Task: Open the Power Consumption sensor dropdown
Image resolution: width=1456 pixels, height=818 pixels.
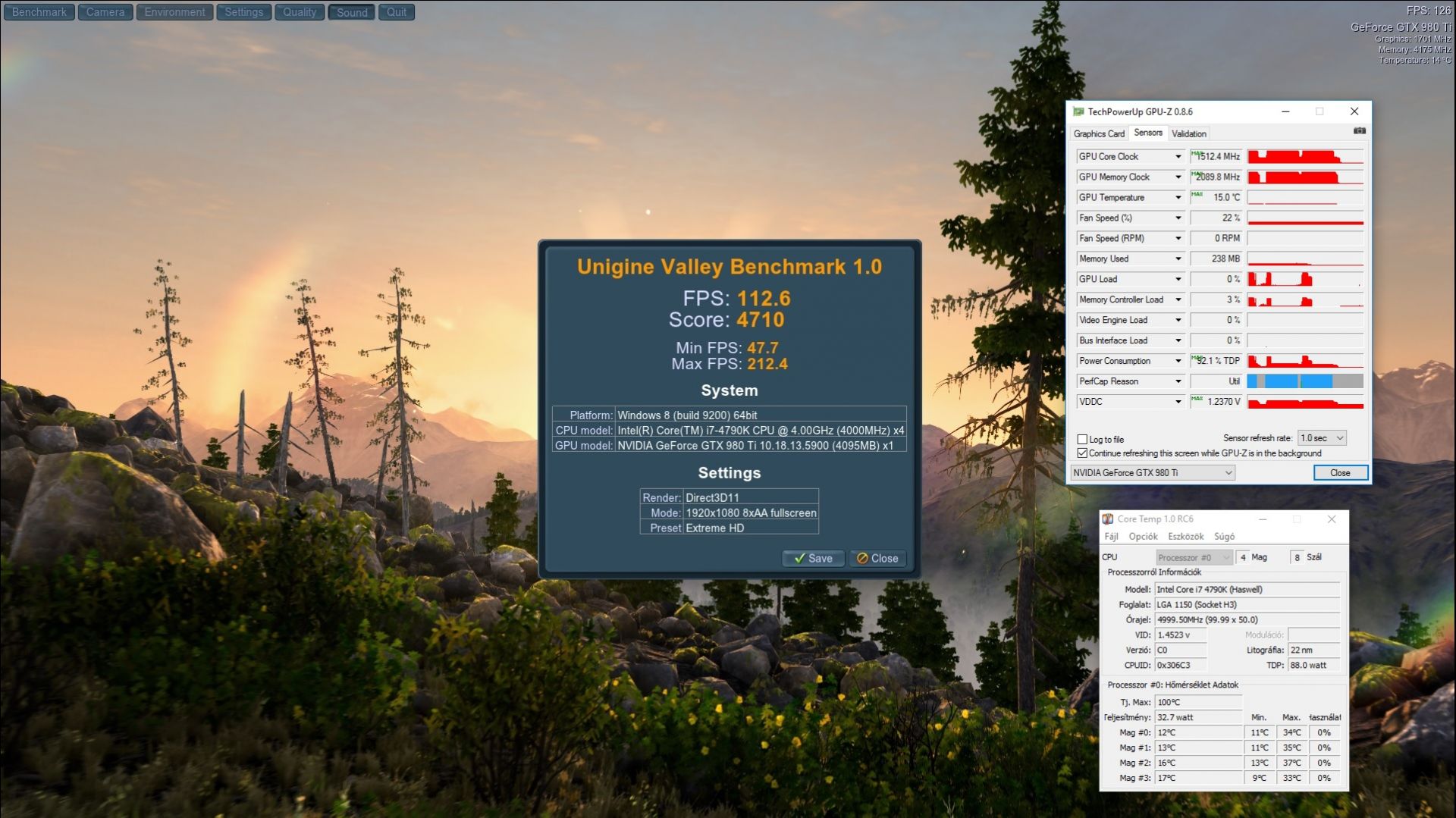Action: pyautogui.click(x=1178, y=362)
